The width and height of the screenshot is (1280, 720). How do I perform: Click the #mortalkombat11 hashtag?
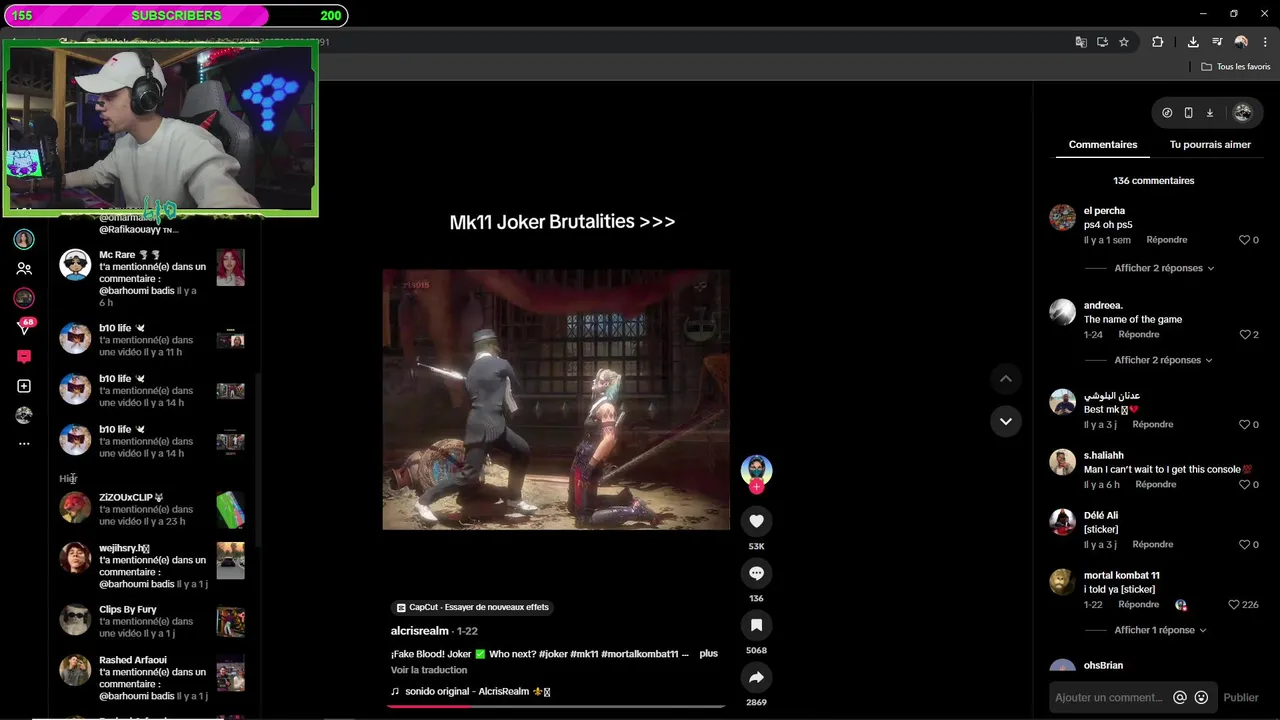coord(640,653)
